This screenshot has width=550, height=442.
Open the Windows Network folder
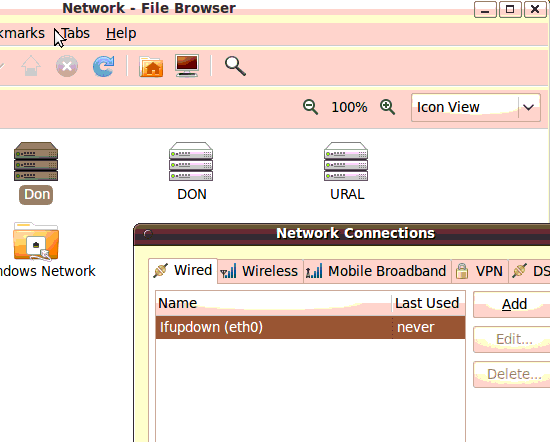point(36,242)
